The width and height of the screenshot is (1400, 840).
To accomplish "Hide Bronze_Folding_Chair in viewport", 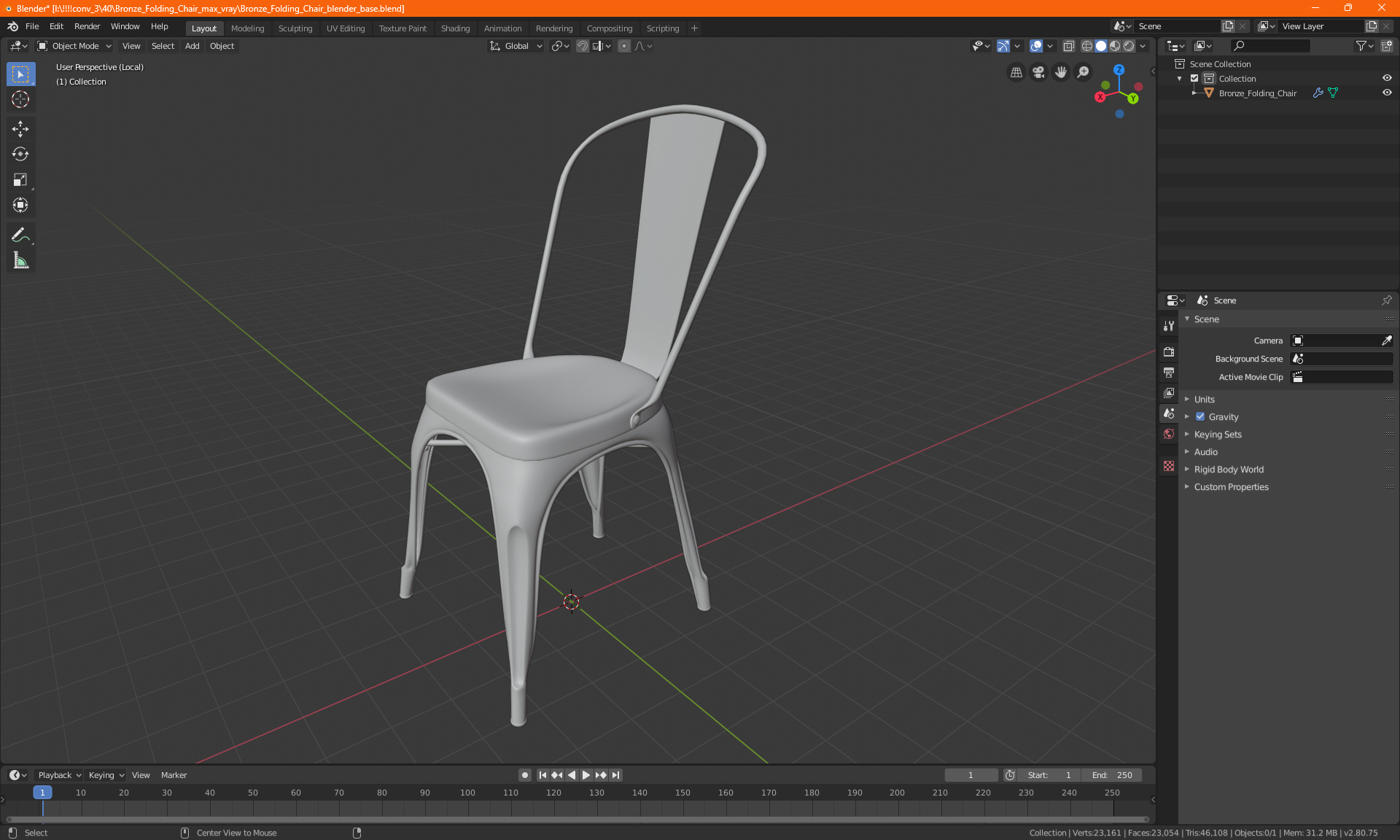I will (x=1387, y=93).
